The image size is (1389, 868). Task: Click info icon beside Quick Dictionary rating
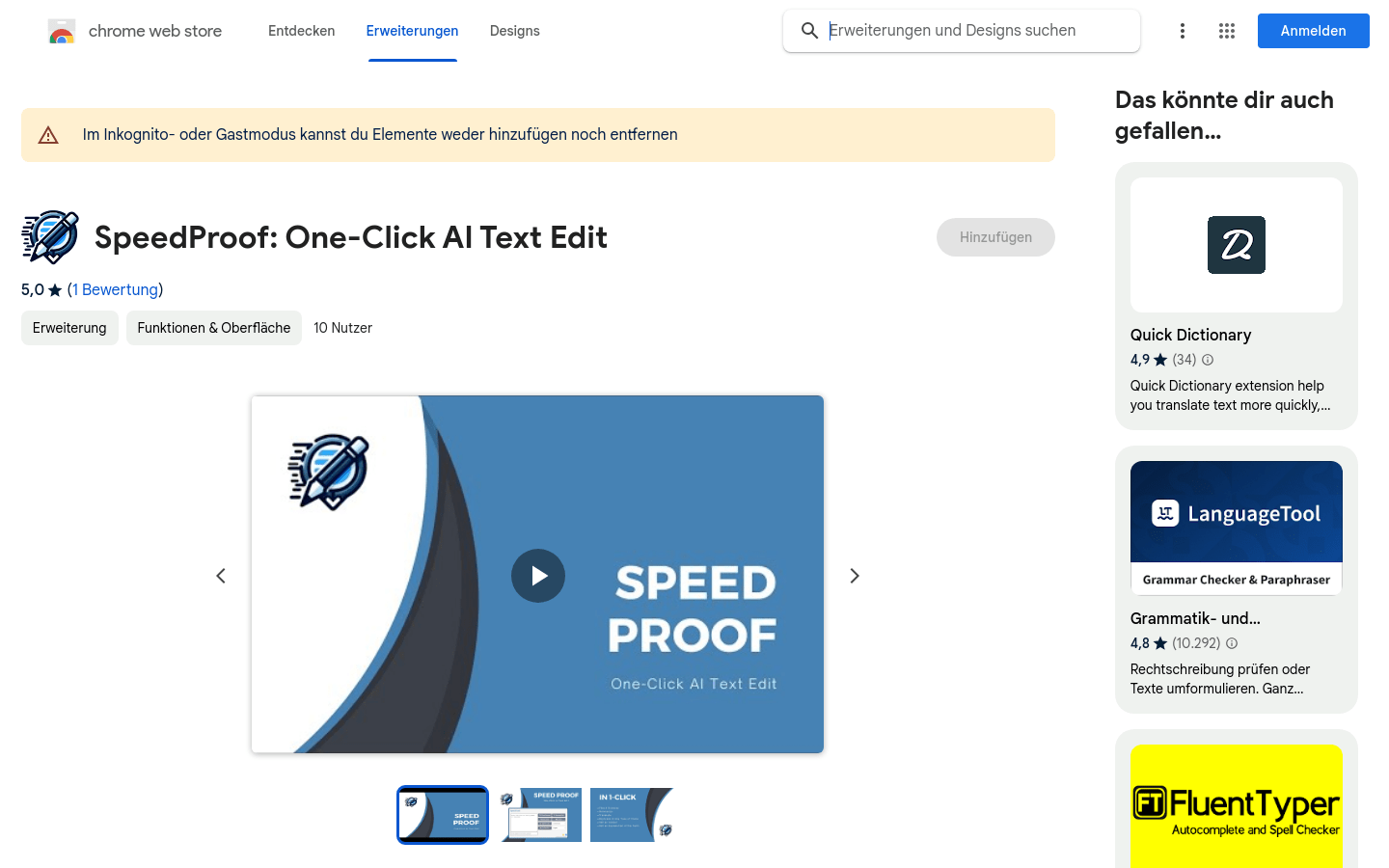(x=1208, y=360)
